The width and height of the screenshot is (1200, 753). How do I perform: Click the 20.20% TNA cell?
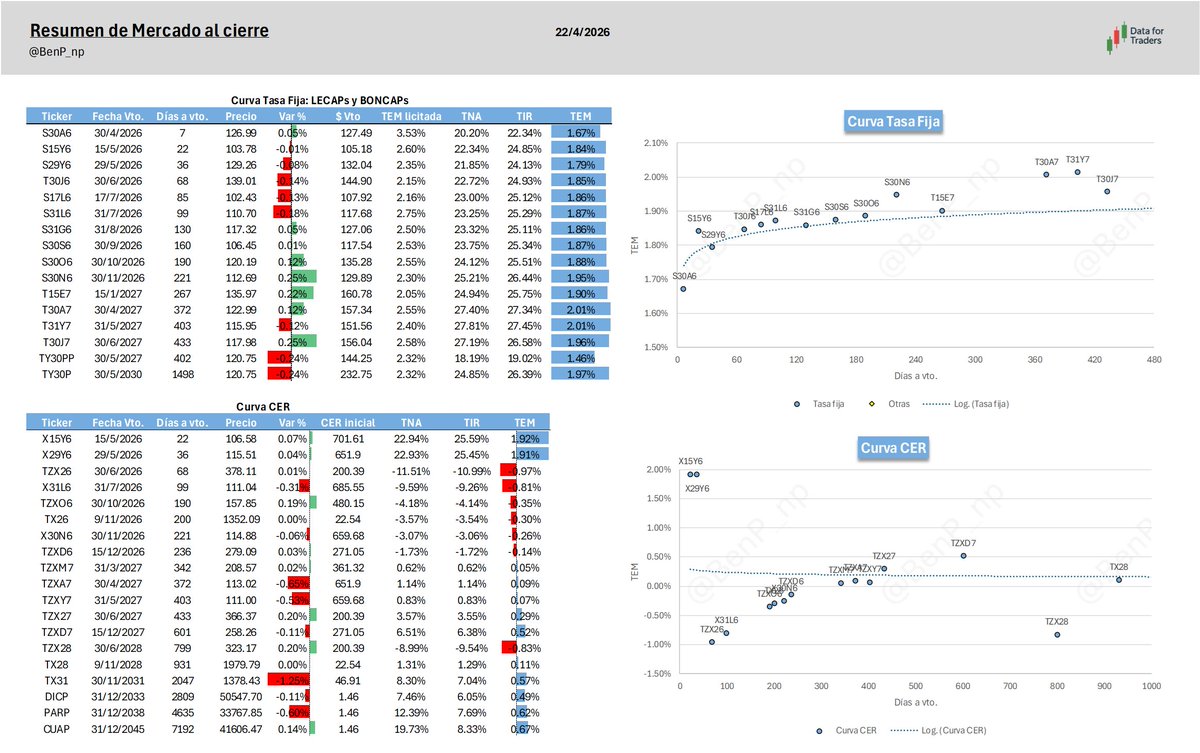coord(470,132)
